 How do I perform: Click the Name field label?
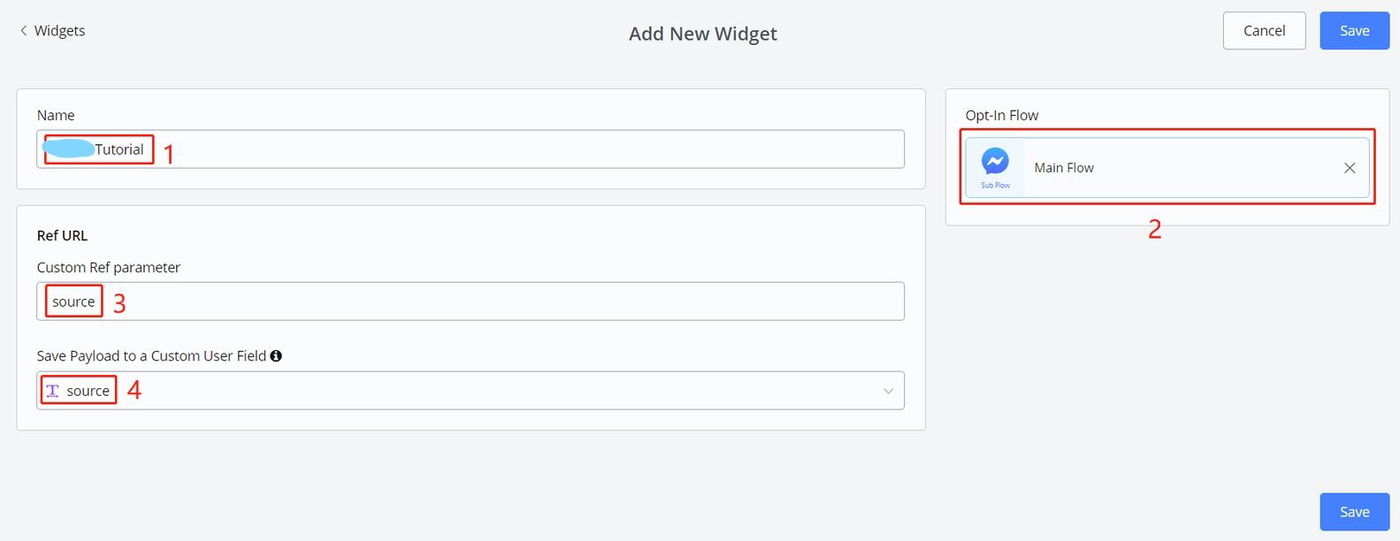click(56, 115)
